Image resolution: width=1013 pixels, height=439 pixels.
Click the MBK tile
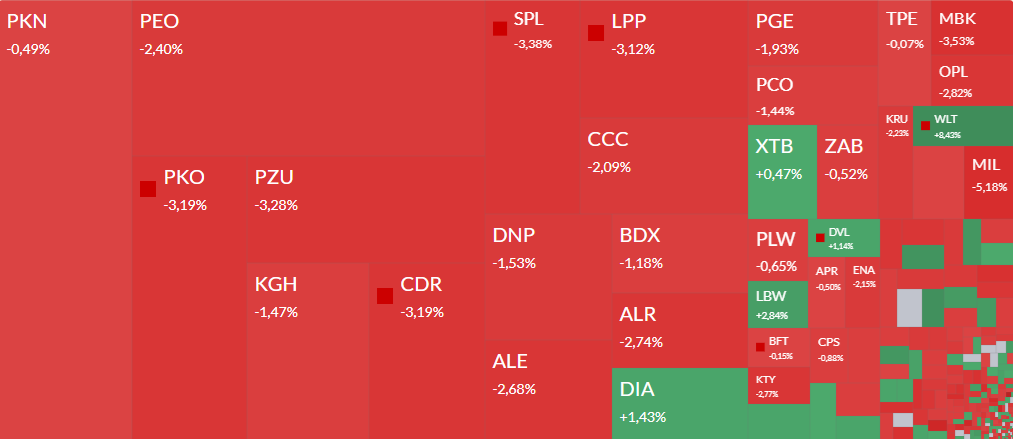click(x=970, y=28)
